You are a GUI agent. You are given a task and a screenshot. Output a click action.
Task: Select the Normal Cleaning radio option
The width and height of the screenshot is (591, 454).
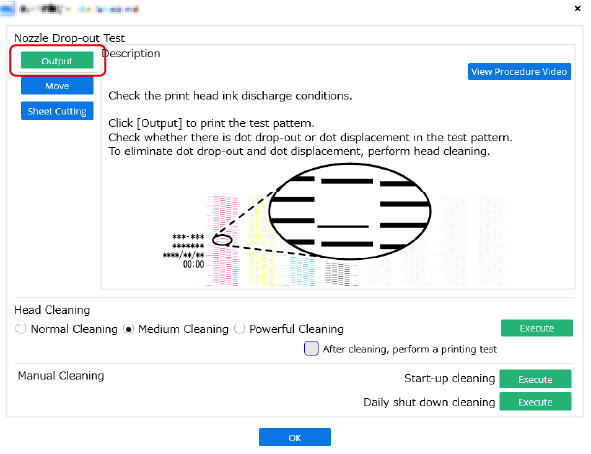(20, 329)
